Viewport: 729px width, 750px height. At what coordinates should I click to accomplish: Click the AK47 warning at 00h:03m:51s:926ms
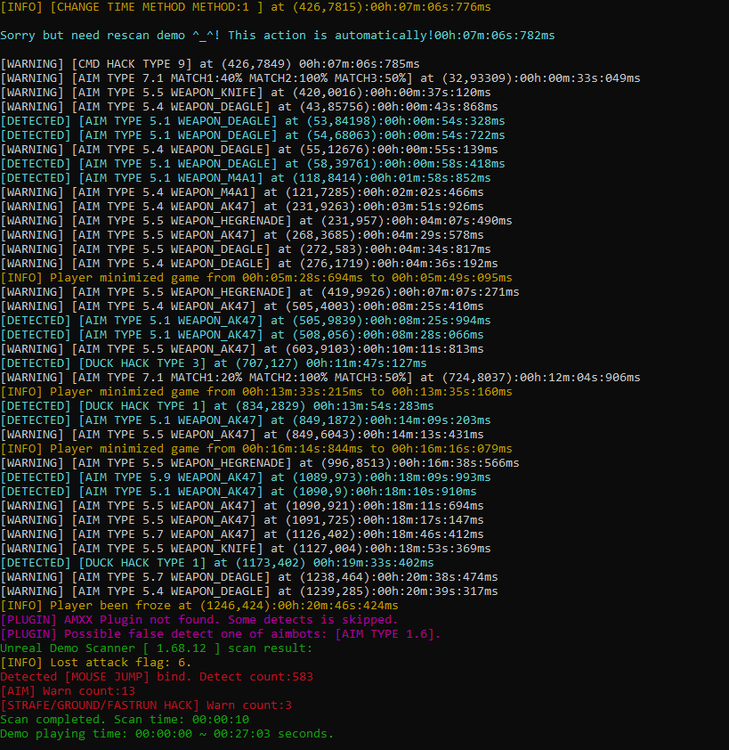click(242, 207)
